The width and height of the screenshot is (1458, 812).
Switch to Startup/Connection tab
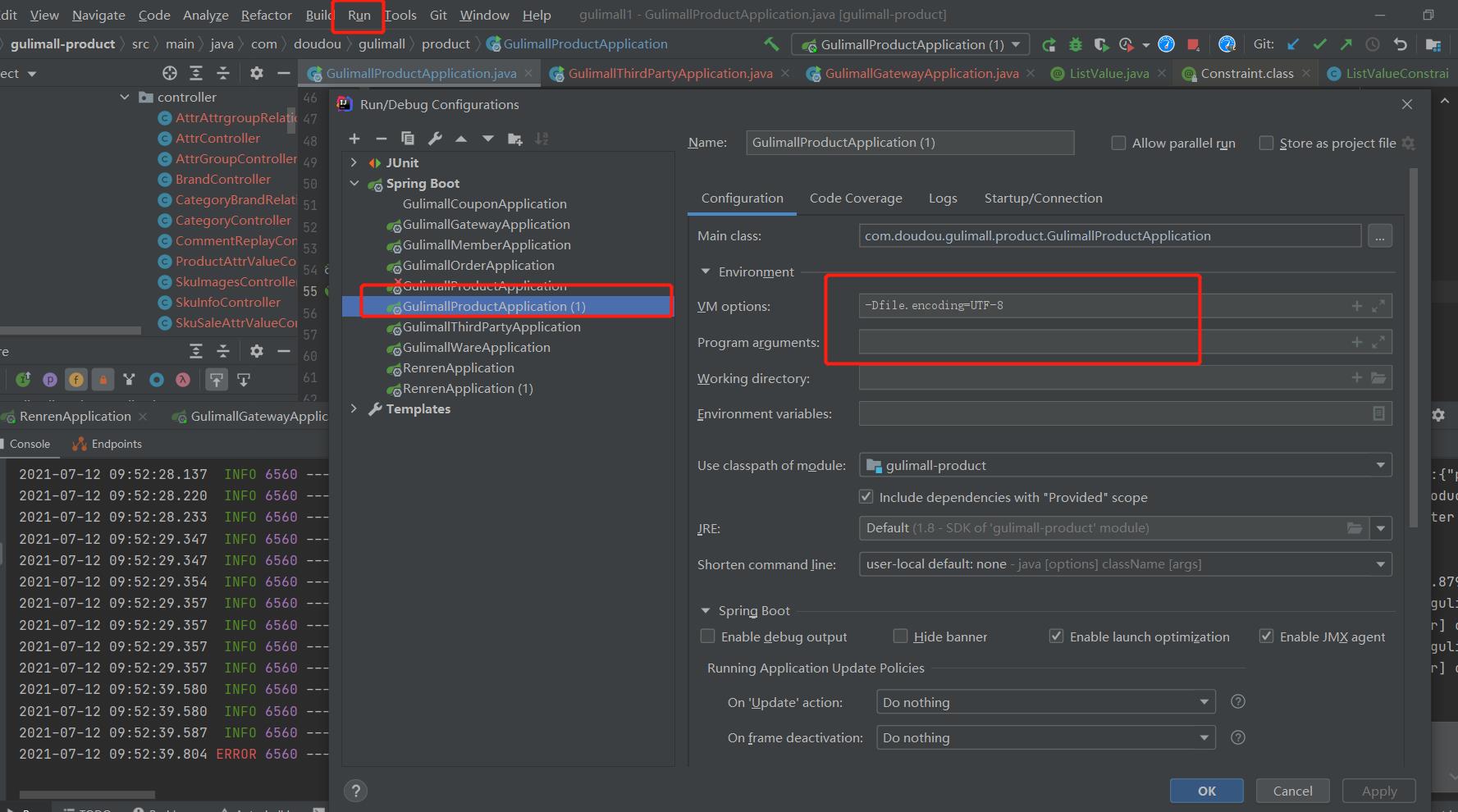click(x=1043, y=198)
